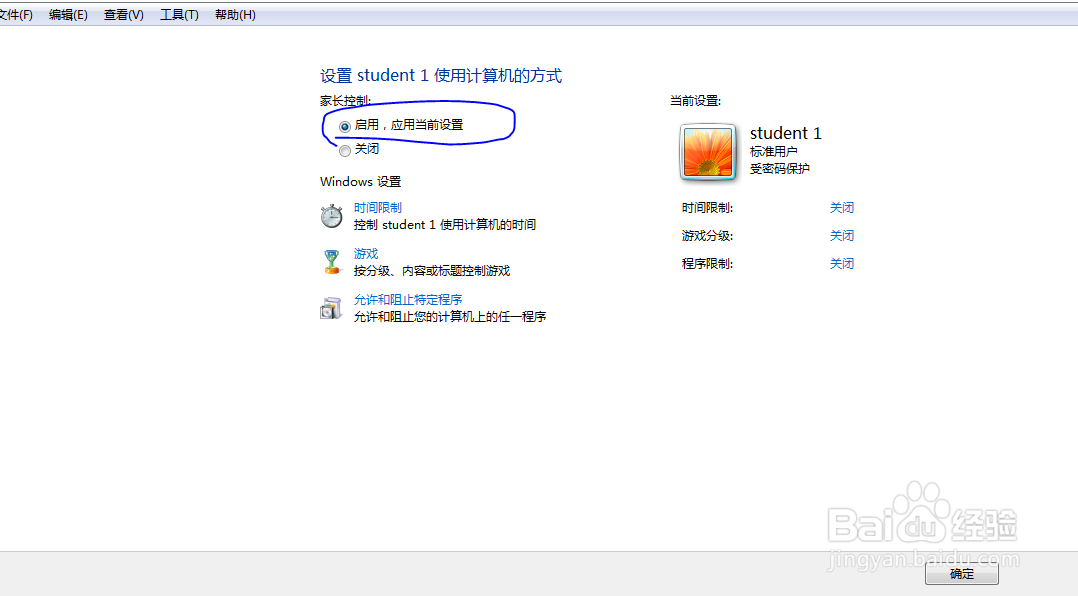Screen dimensions: 1078x596
Task: Click the student 1 account name text
Action: (785, 133)
